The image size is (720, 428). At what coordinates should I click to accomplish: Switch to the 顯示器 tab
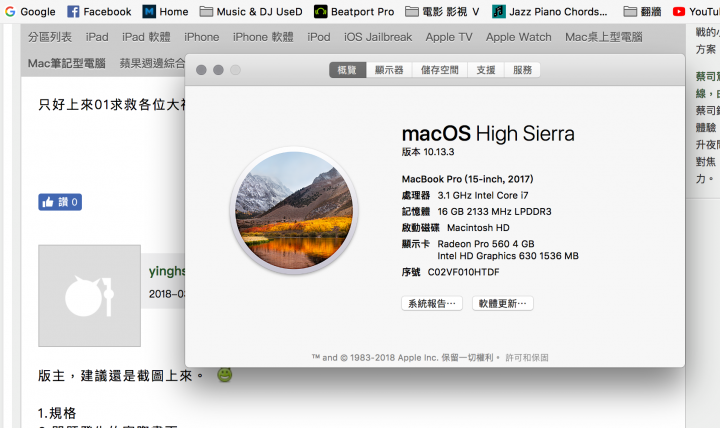389,70
